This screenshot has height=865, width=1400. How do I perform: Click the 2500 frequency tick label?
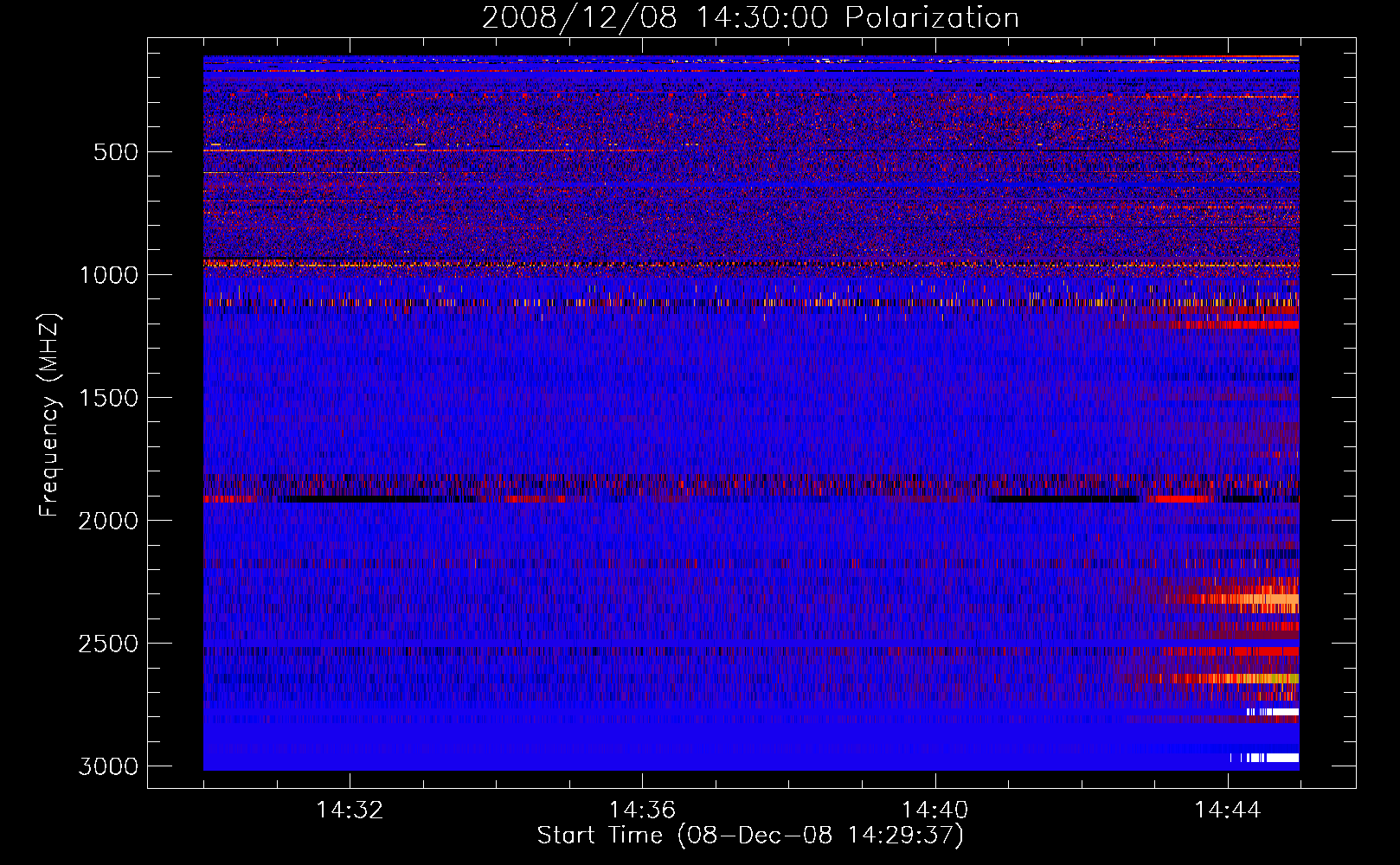(x=108, y=644)
